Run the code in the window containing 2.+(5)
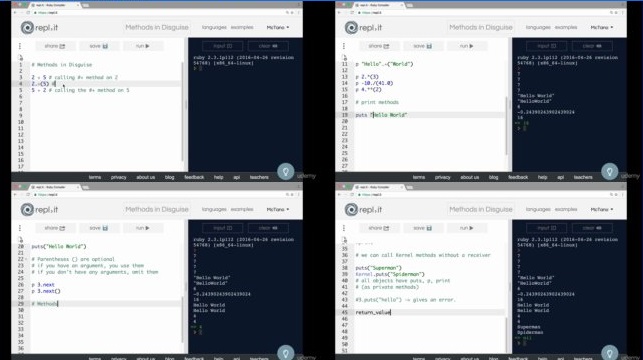643x360 pixels. coord(142,46)
